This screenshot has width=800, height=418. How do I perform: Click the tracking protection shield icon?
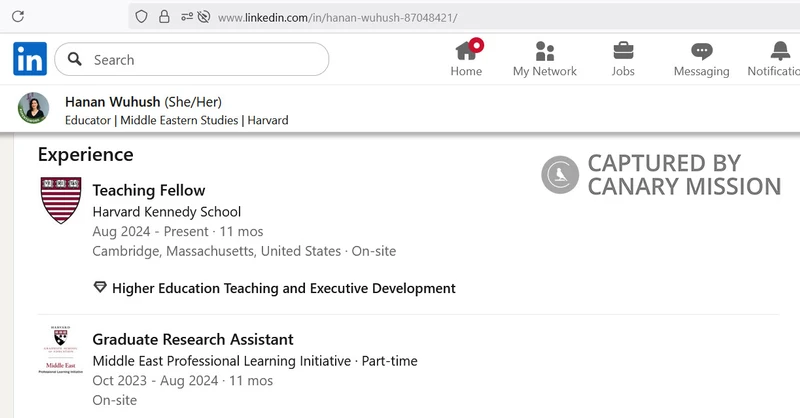141,17
